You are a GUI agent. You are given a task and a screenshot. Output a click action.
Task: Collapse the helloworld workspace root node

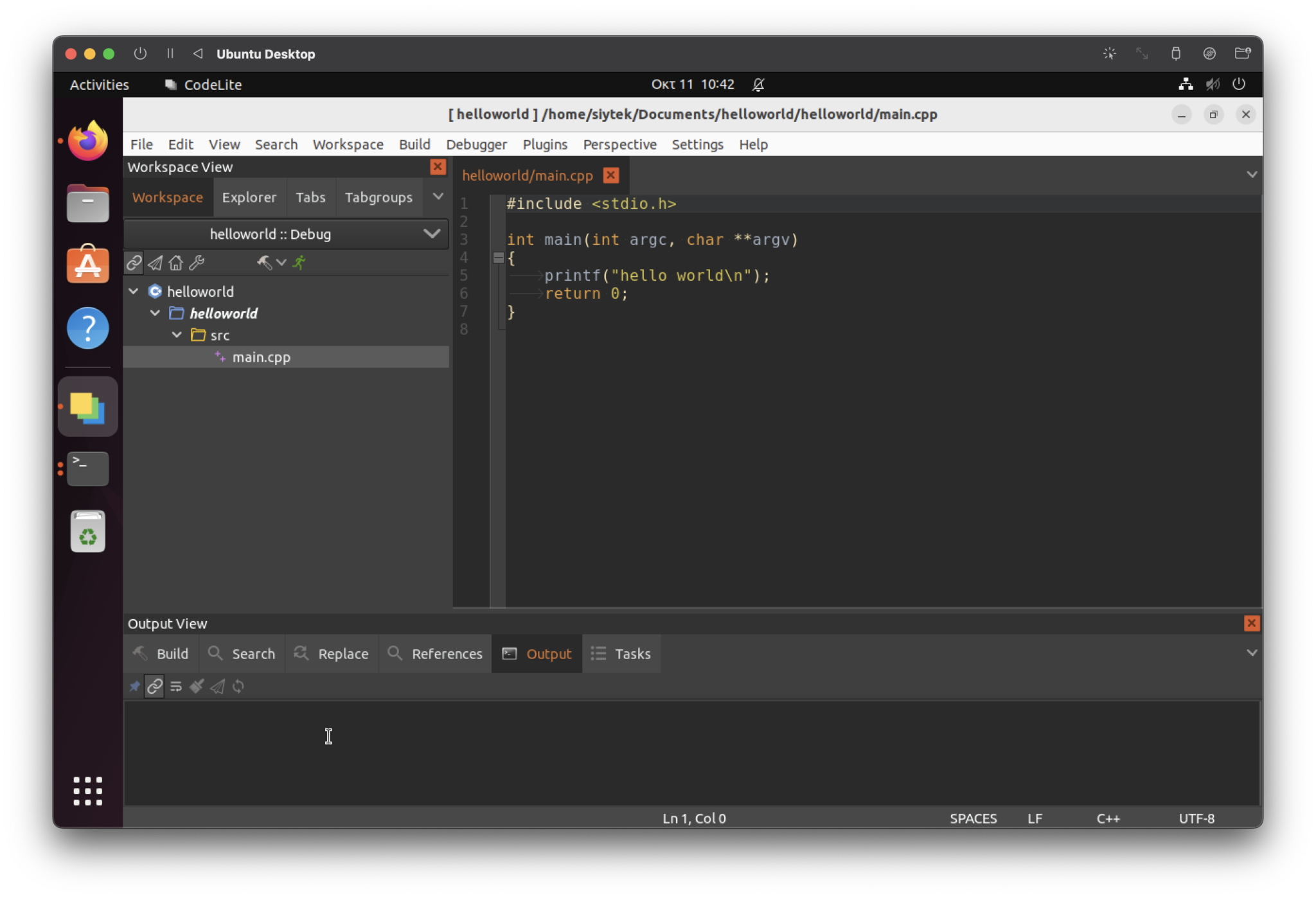click(x=134, y=292)
